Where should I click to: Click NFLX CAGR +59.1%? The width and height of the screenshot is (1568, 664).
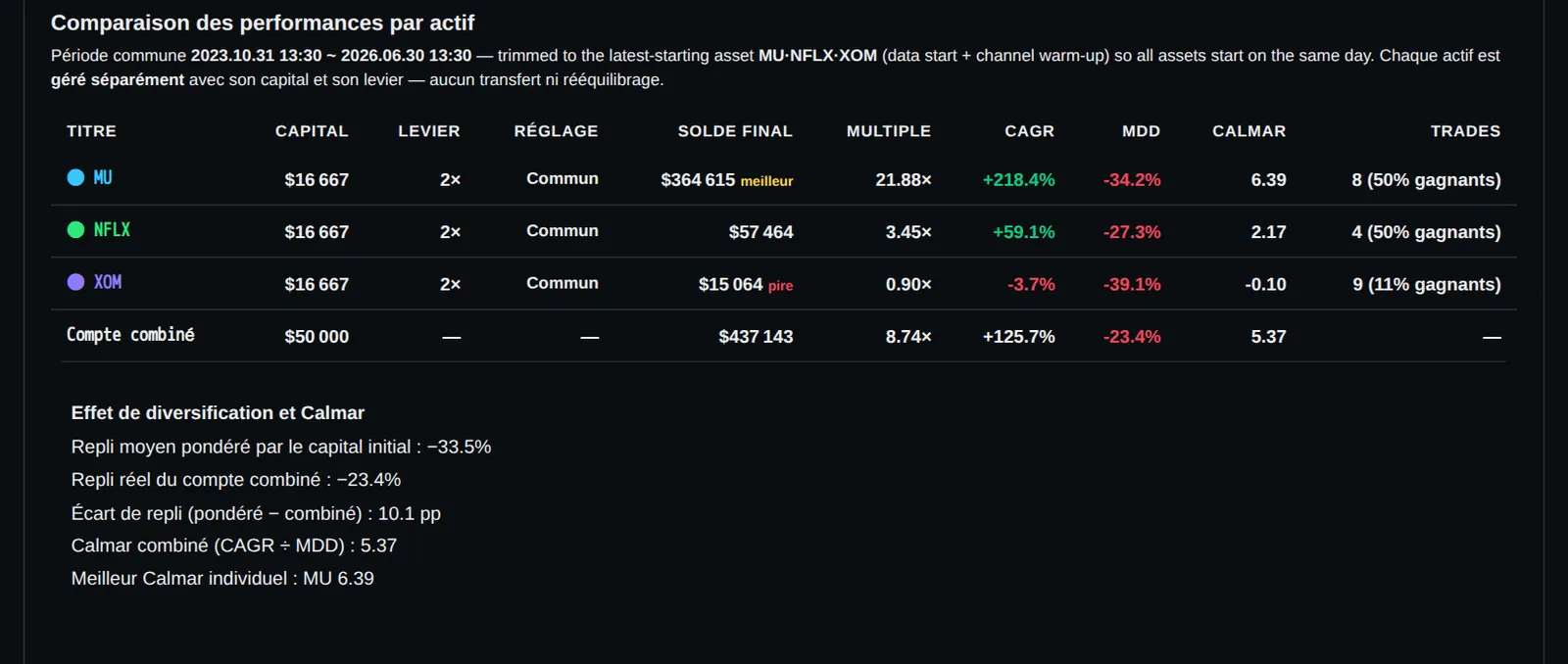[x=1023, y=232]
